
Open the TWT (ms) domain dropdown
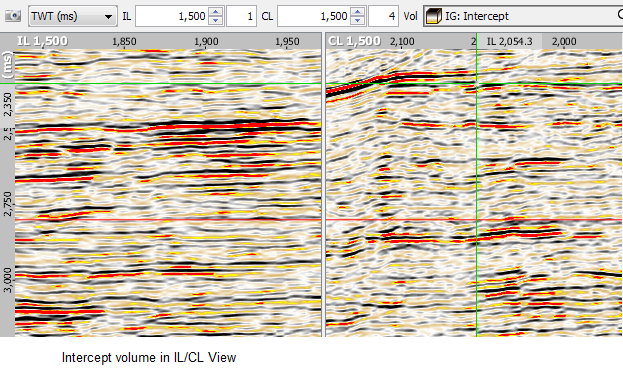73,16
